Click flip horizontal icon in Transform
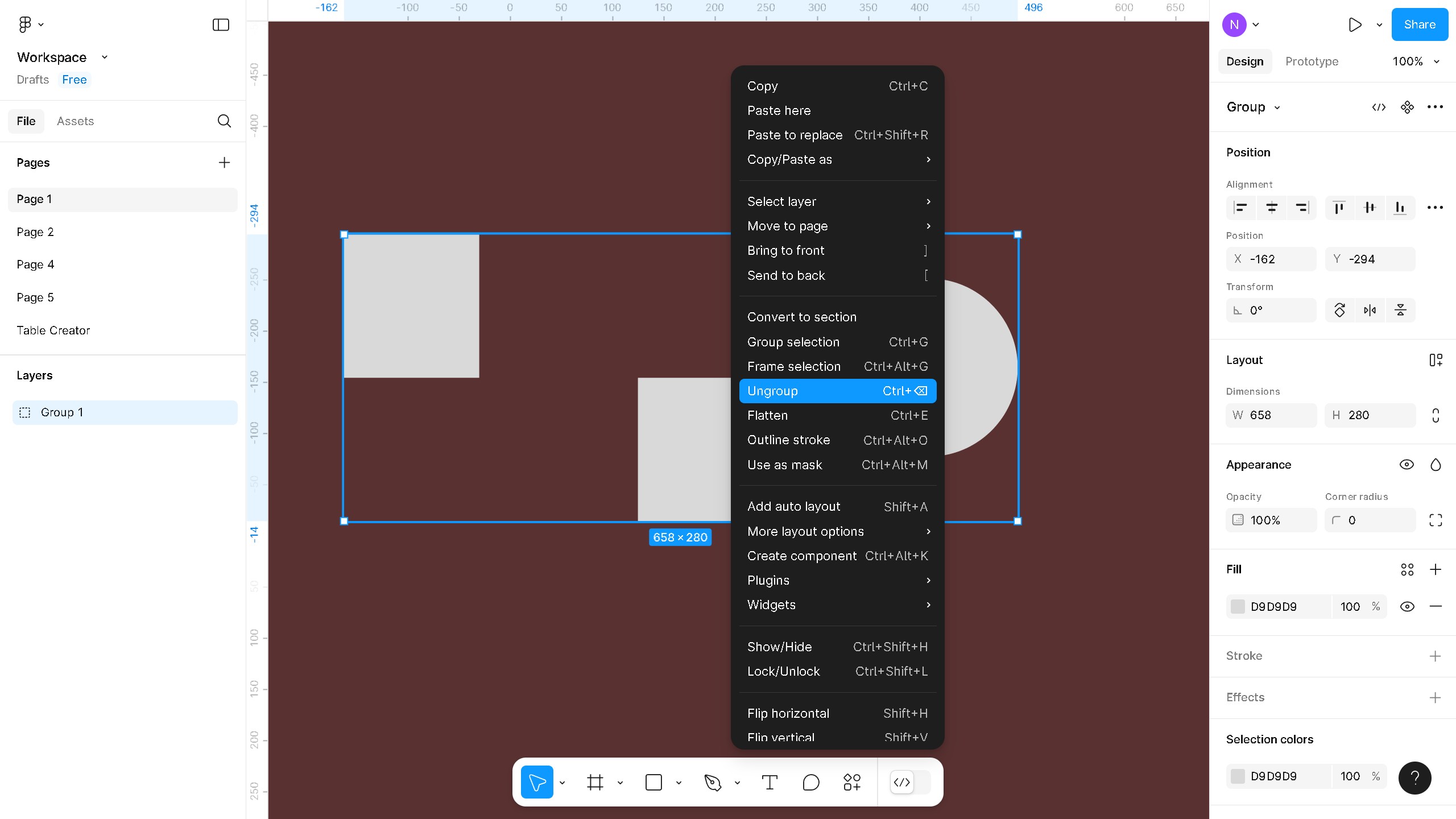The height and width of the screenshot is (819, 1456). [x=1370, y=310]
